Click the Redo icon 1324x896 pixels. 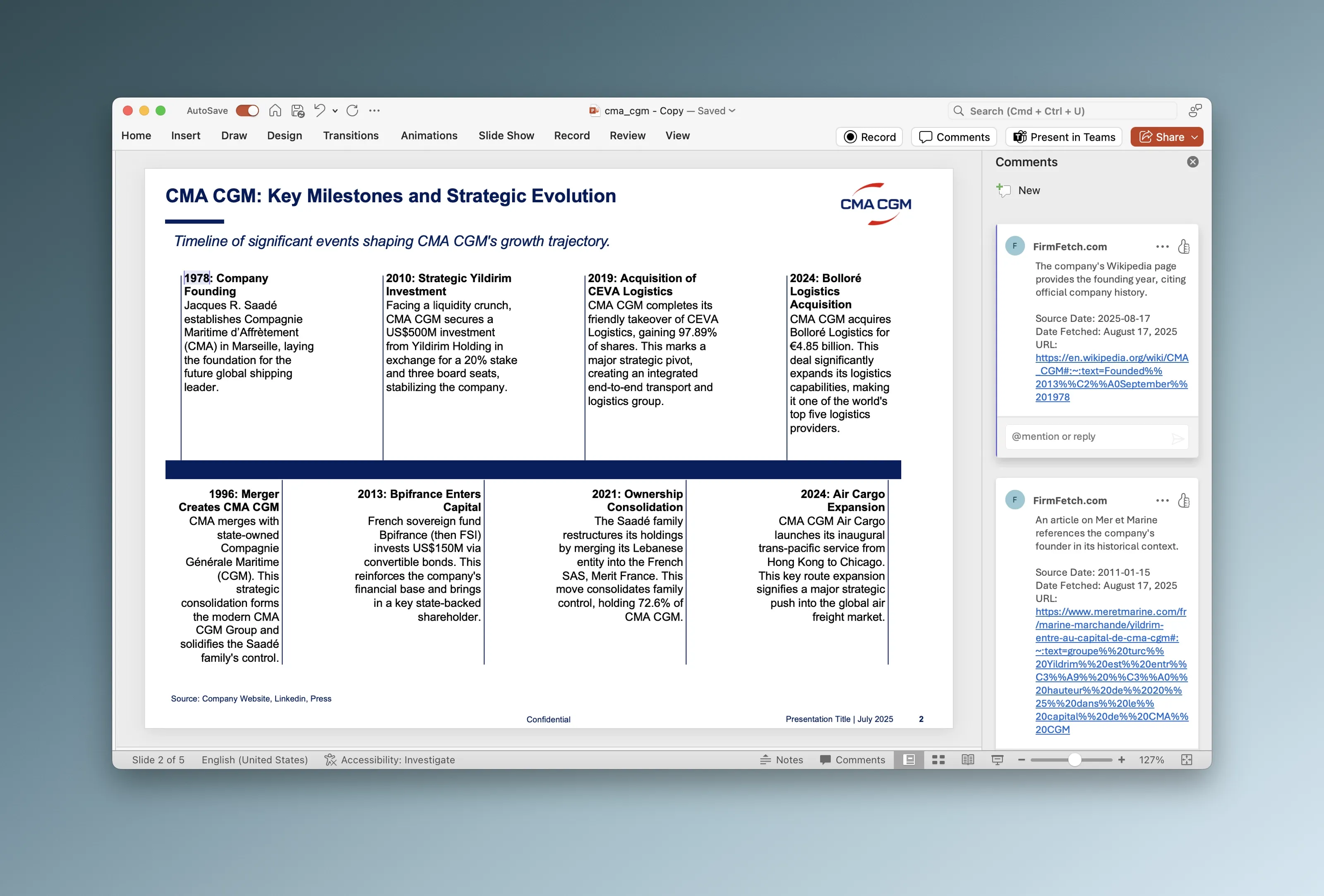coord(353,110)
